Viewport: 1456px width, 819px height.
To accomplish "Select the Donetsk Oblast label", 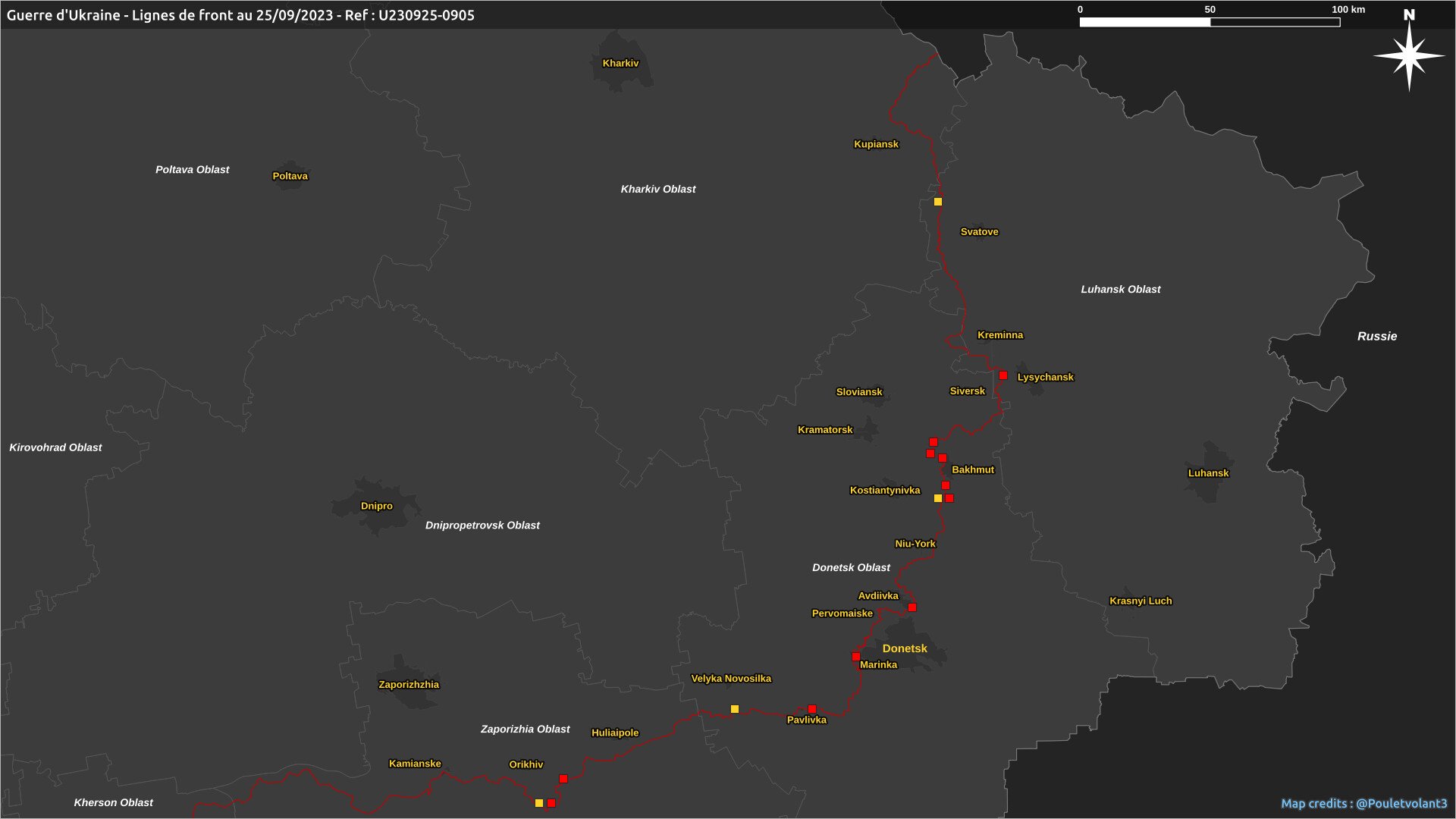I will [851, 567].
